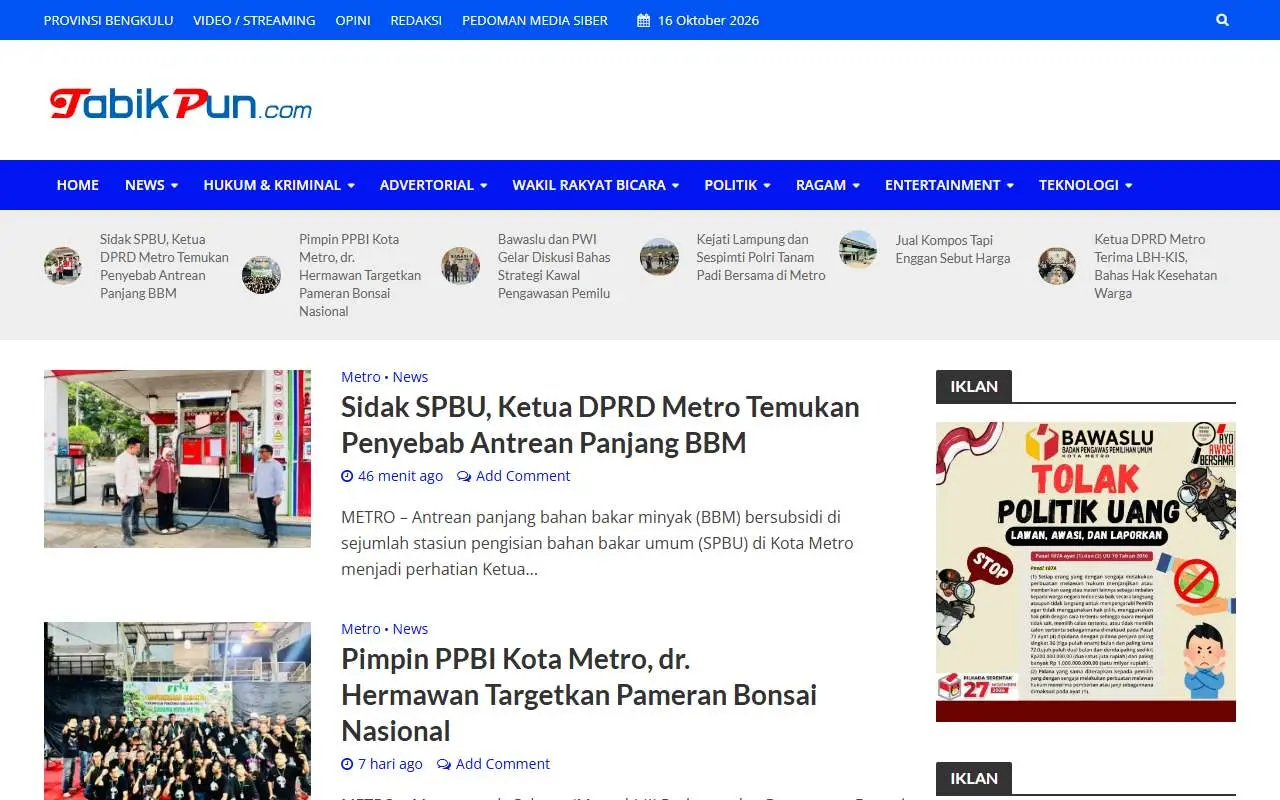Viewport: 1280px width, 800px height.
Task: Open News category above Pimpin PPBI headline
Action: (x=410, y=629)
